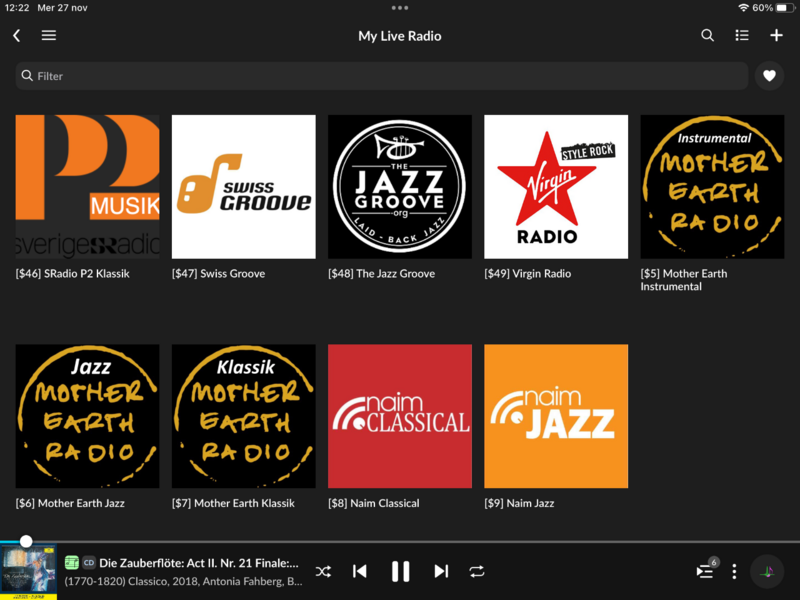The width and height of the screenshot is (800, 600).
Task: Toggle the favorites heart filter
Action: pyautogui.click(x=769, y=76)
